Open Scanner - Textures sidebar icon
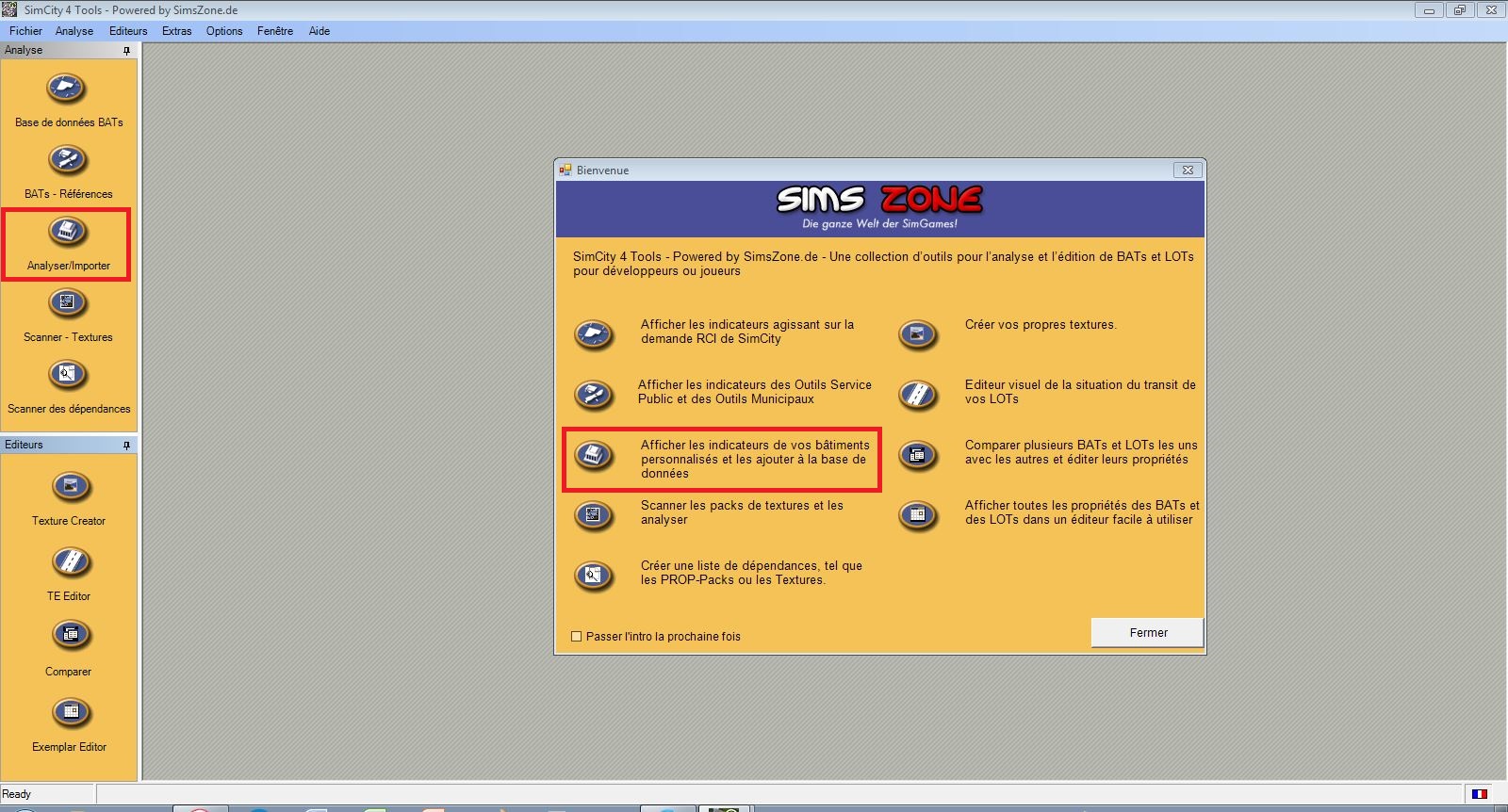 [x=67, y=303]
